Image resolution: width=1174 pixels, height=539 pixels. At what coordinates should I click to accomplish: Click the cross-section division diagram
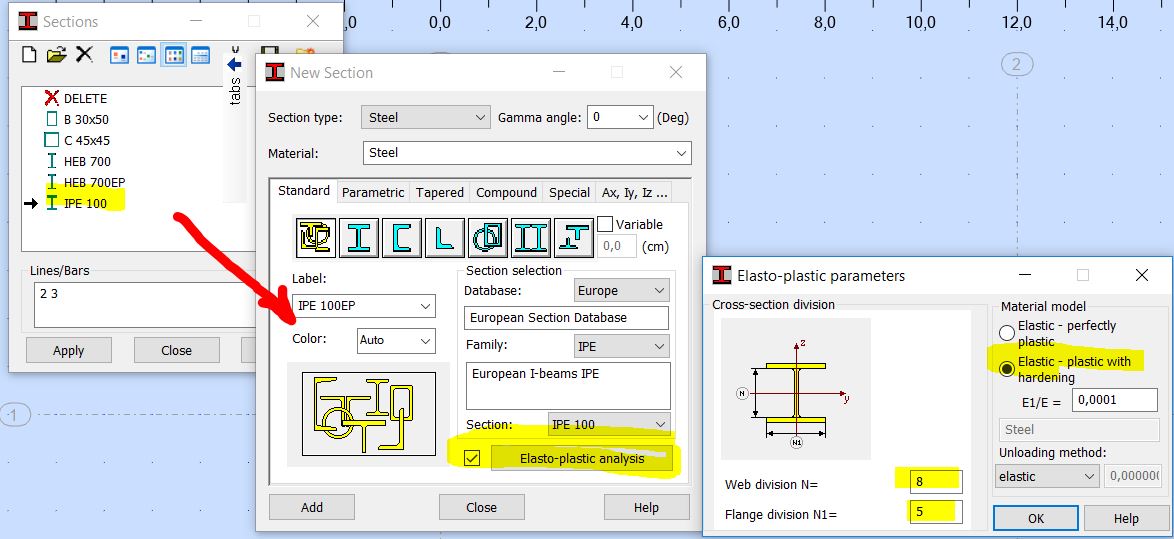coord(796,389)
